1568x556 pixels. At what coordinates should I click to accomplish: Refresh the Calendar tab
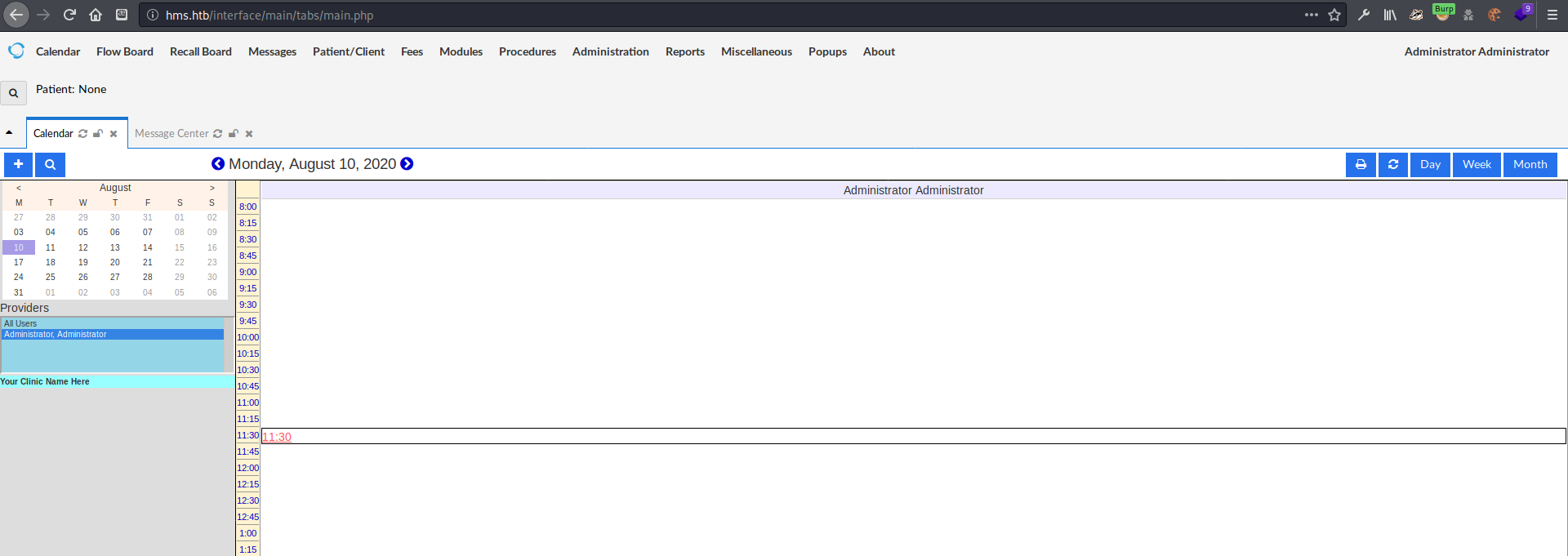tap(82, 134)
